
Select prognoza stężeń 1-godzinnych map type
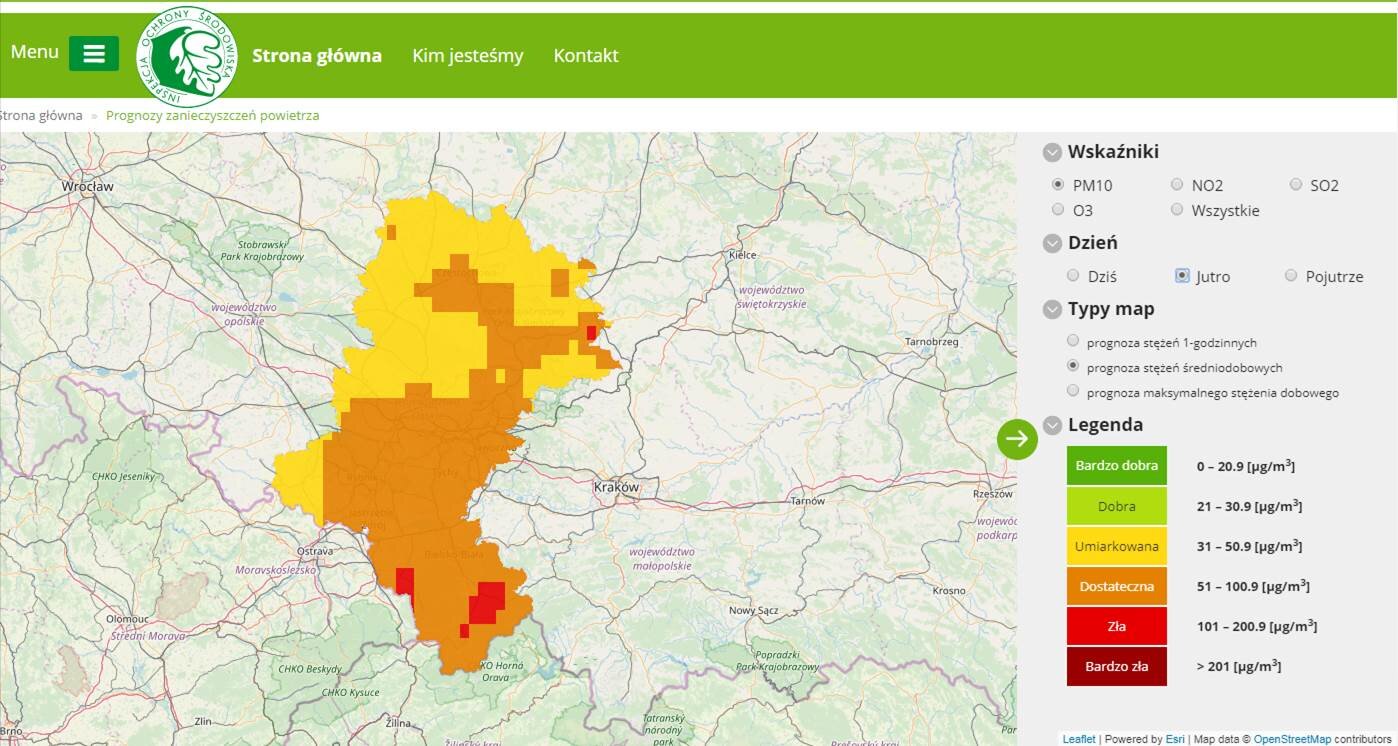[x=1073, y=342]
